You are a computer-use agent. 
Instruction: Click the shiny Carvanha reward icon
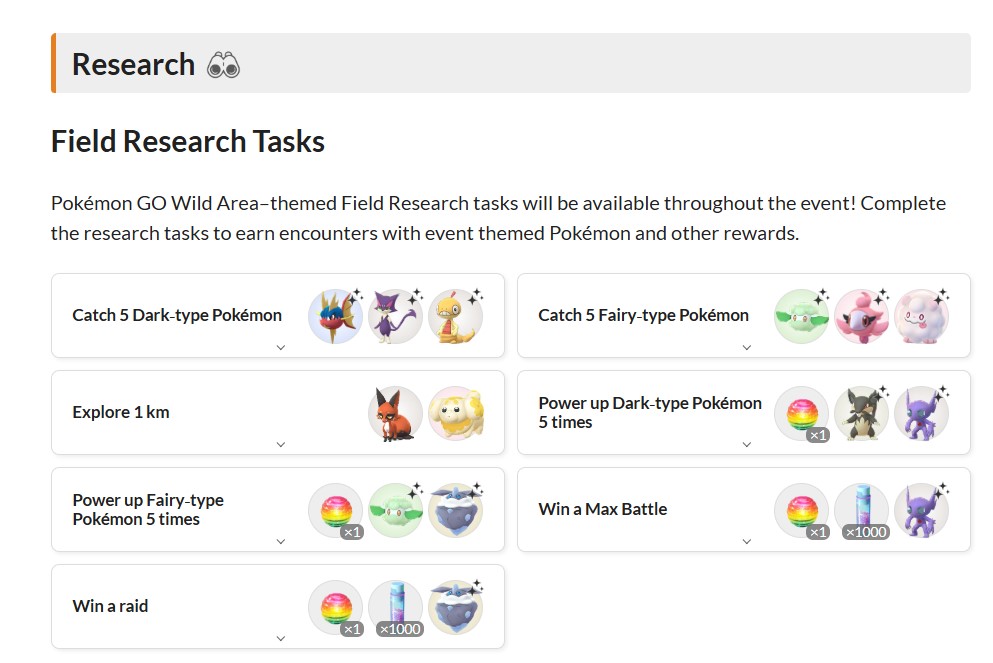(335, 316)
